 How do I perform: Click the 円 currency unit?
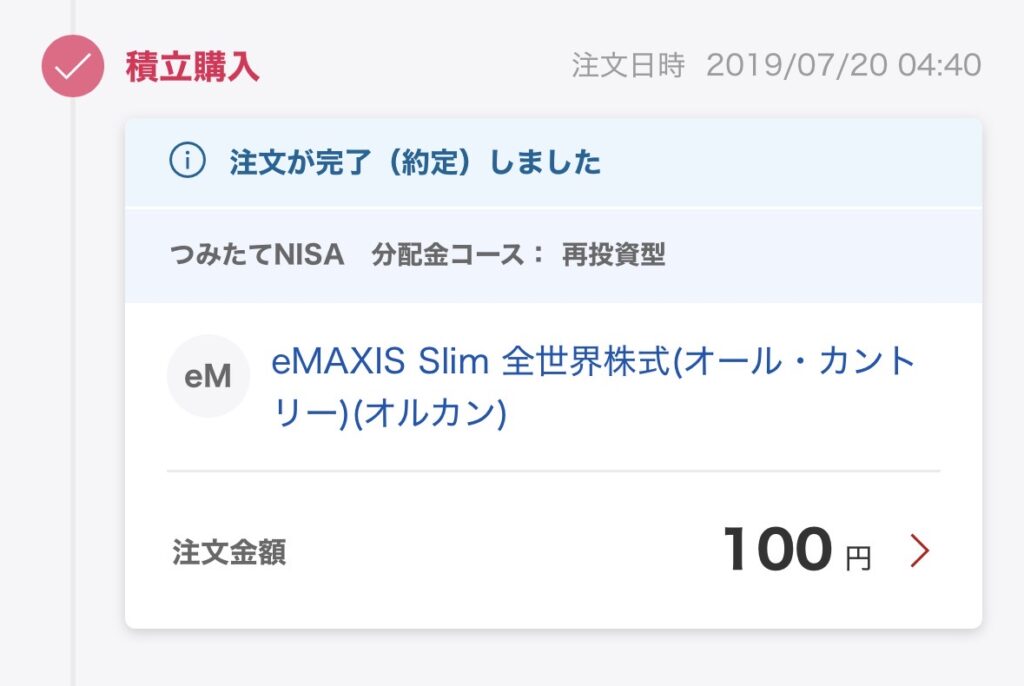coord(858,559)
